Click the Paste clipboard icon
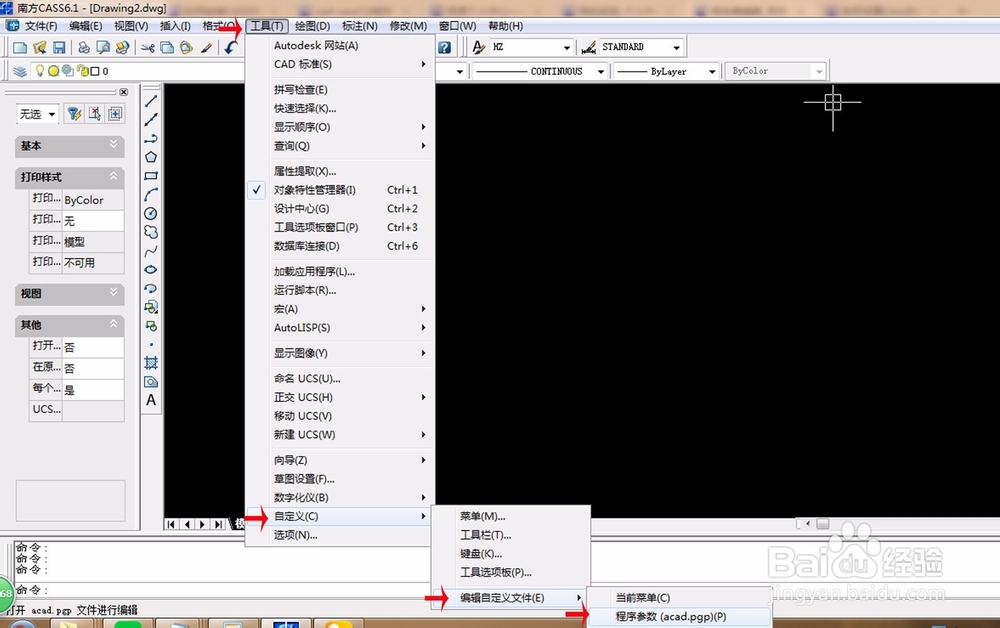Image resolution: width=1000 pixels, height=628 pixels. pyautogui.click(x=186, y=48)
